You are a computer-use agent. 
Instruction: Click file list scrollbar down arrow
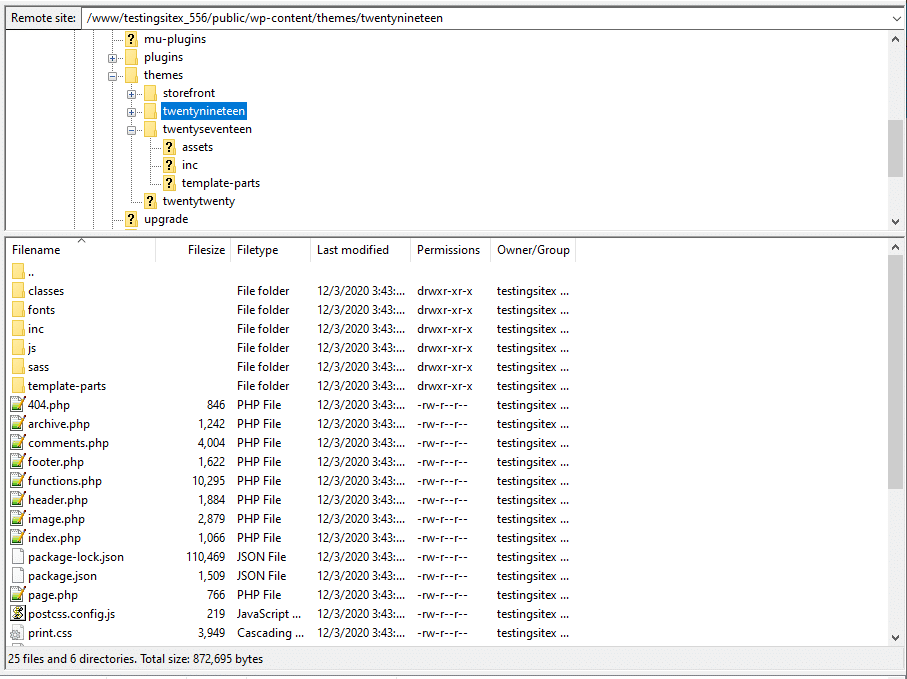(x=895, y=638)
